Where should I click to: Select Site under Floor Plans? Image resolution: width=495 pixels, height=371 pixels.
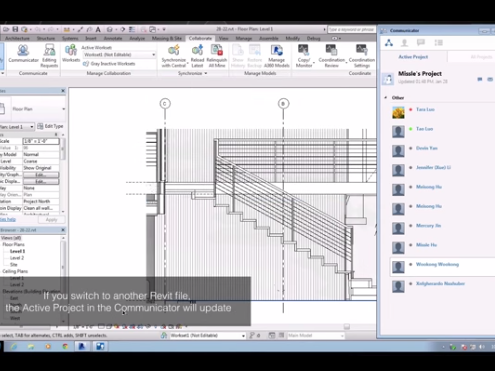14,265
